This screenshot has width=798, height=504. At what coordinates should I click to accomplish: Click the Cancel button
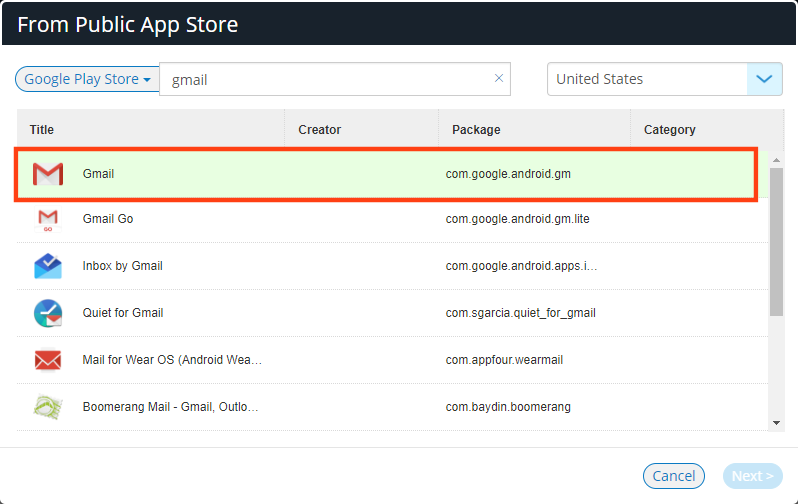pos(674,476)
